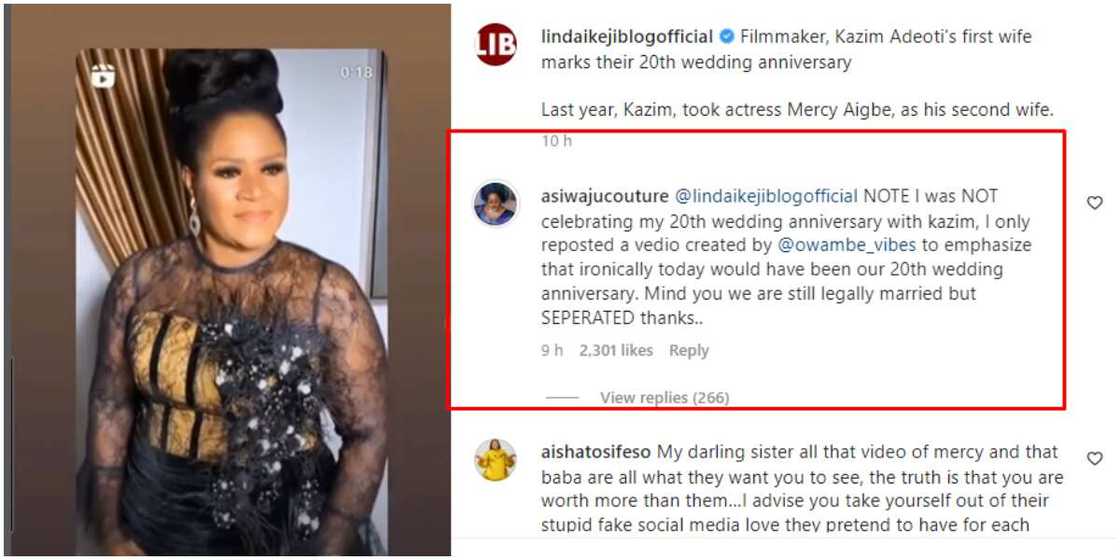Expand View replies (266)
The image size is (1120, 560).
click(664, 397)
